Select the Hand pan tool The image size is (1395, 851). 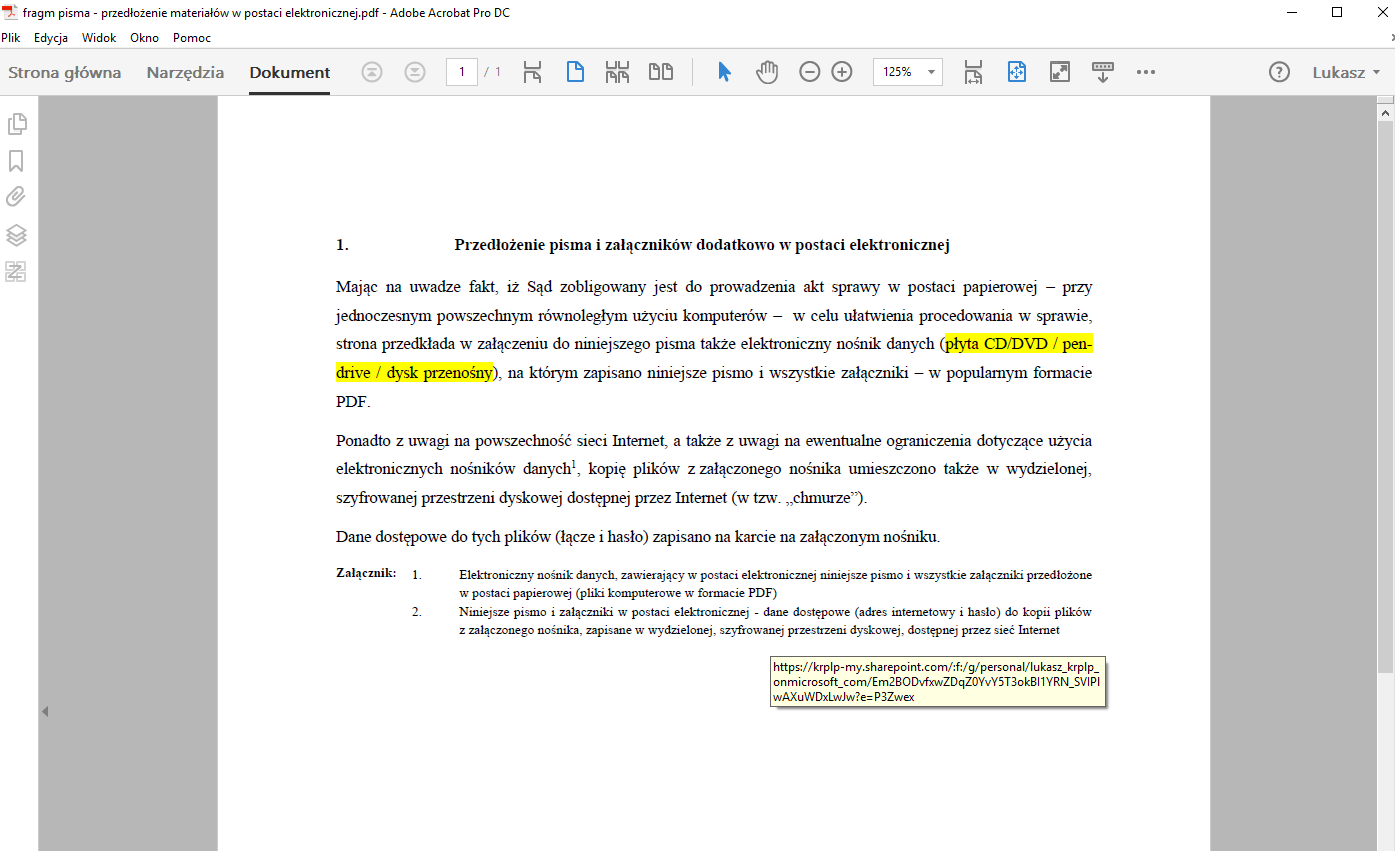(767, 72)
